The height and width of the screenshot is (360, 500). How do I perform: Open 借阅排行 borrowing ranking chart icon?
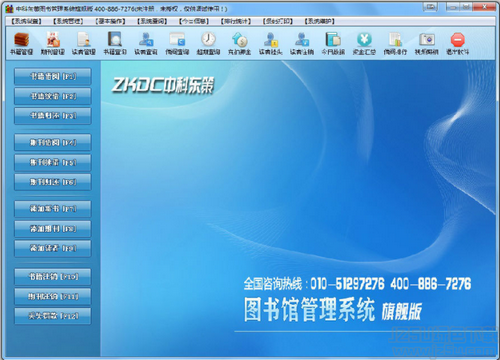click(x=395, y=43)
